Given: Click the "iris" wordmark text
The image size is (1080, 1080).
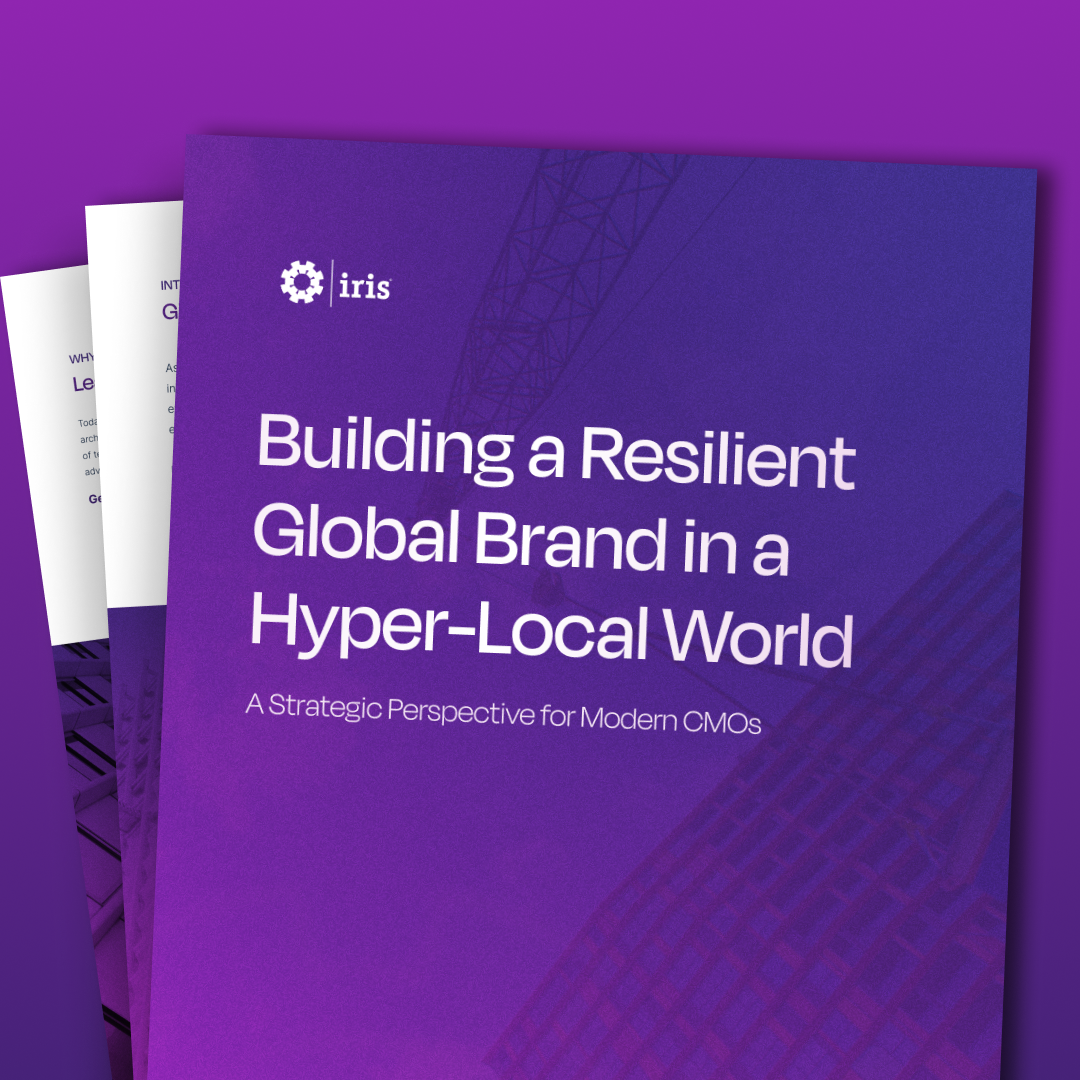Looking at the screenshot, I should [x=364, y=286].
